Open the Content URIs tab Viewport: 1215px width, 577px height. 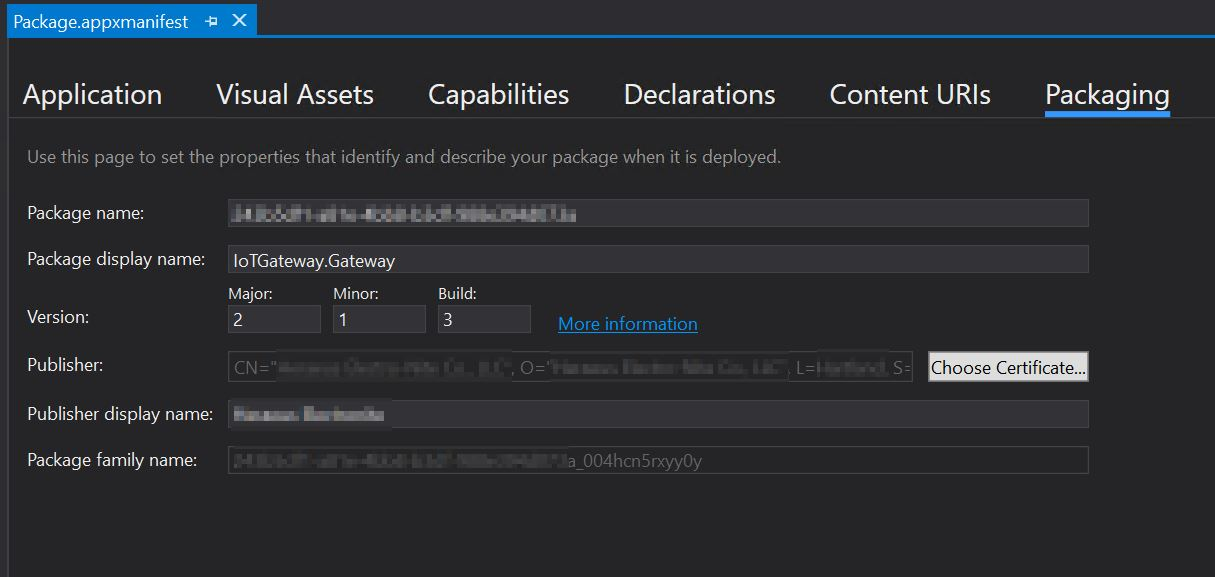coord(910,95)
